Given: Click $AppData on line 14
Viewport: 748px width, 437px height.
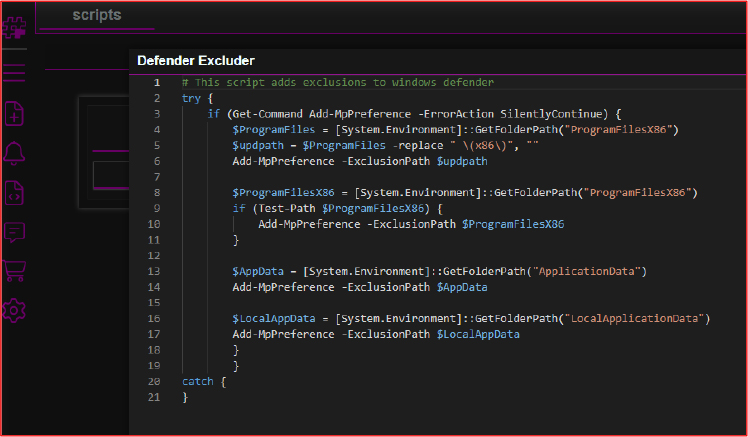Looking at the screenshot, I should [x=462, y=287].
